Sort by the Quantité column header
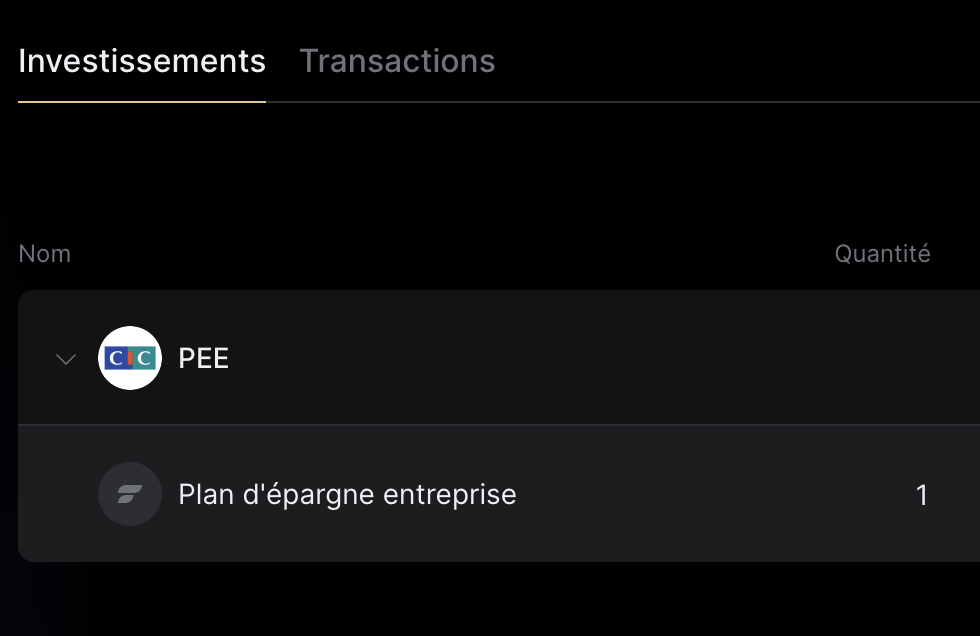The width and height of the screenshot is (980, 636). (882, 254)
